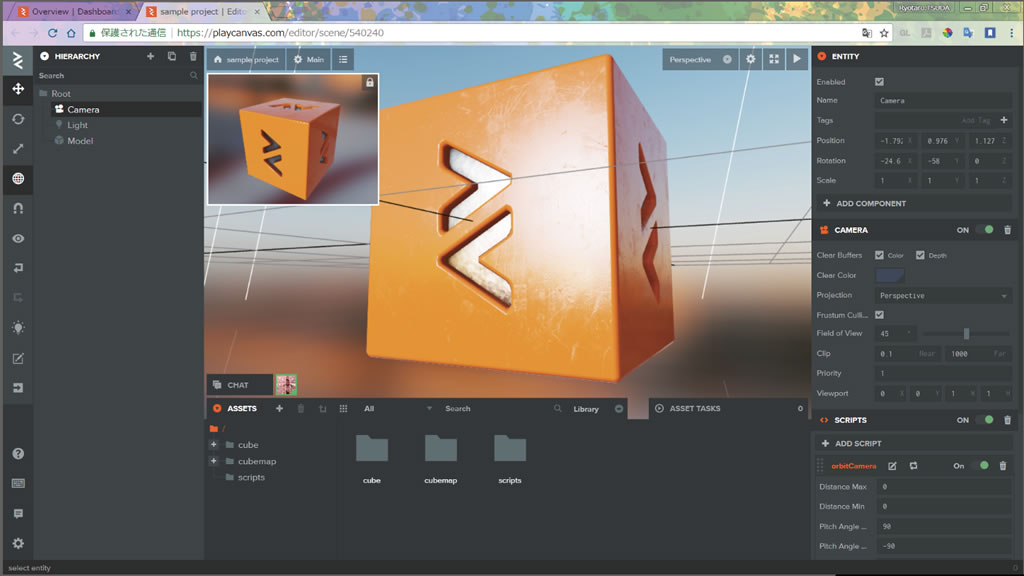Open the scene list menu icon

(343, 59)
